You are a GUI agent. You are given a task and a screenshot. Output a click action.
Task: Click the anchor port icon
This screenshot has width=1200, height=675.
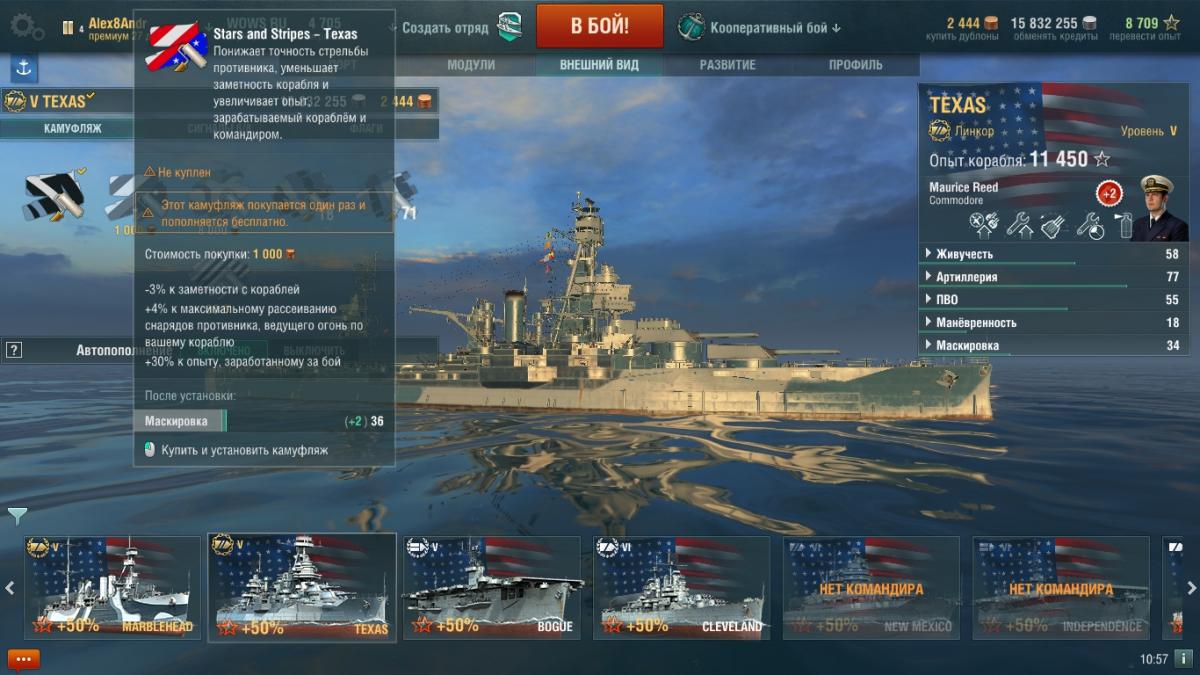click(x=23, y=68)
